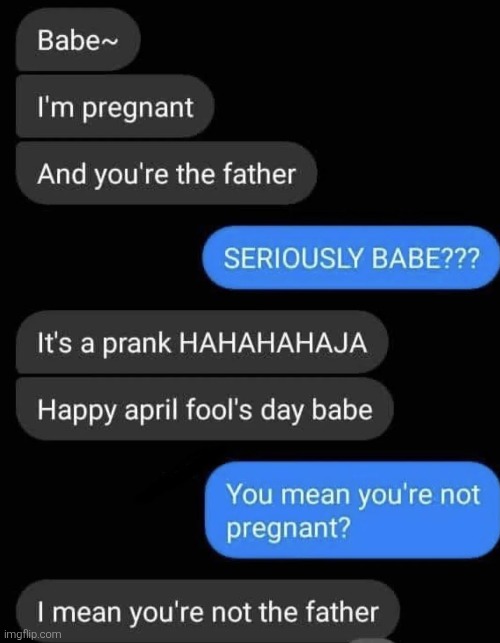Click the word "BABE???" in the blue bubble
The width and height of the screenshot is (500, 643).
pos(425,259)
